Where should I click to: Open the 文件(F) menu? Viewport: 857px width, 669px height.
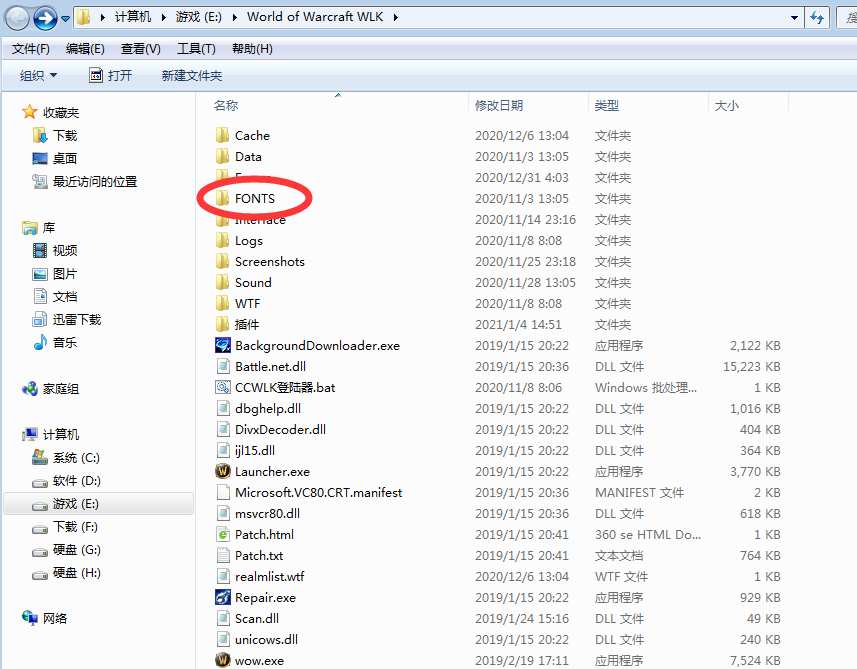pyautogui.click(x=31, y=48)
